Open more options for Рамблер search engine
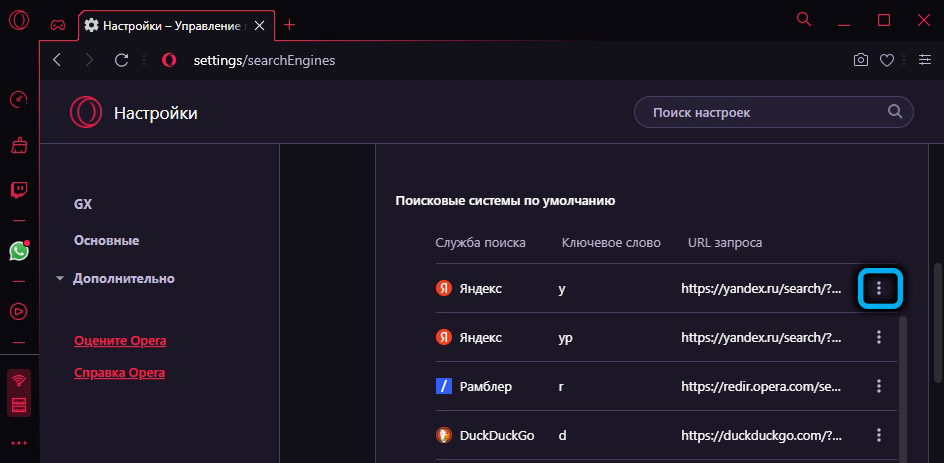This screenshot has height=463, width=944. click(879, 386)
